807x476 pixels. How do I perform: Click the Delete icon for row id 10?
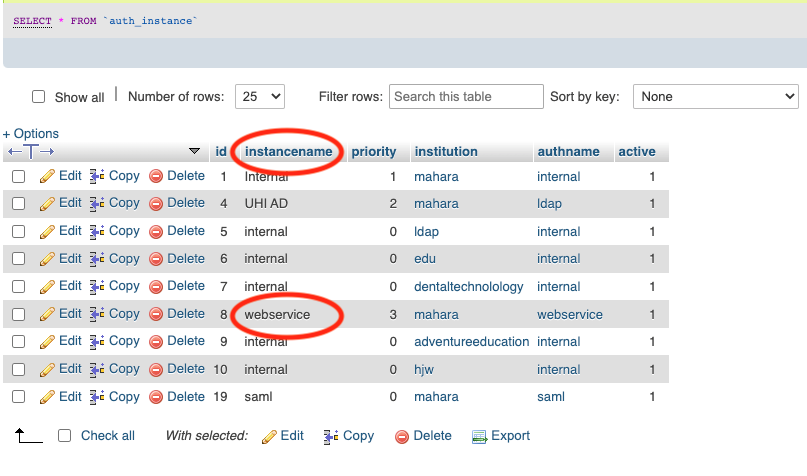click(156, 369)
